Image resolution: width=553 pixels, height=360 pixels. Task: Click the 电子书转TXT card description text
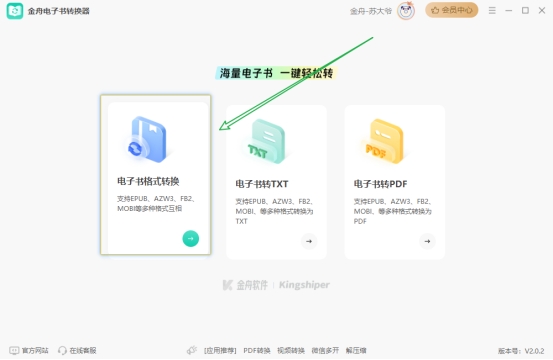(x=274, y=211)
